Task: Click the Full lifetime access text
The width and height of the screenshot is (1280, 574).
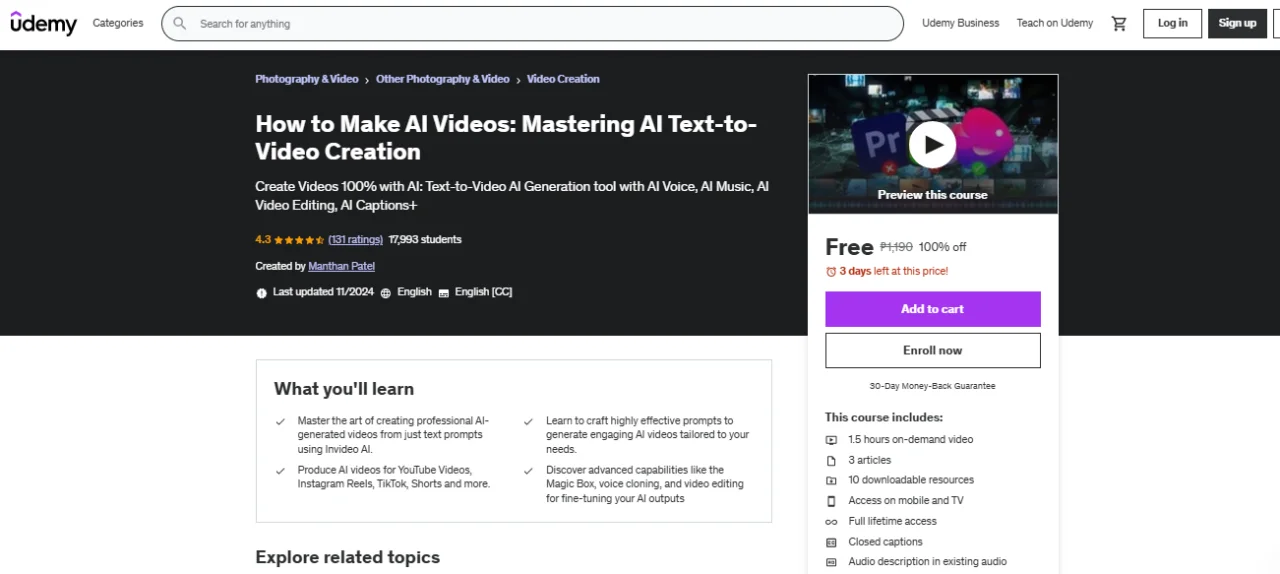Action: [x=893, y=522]
